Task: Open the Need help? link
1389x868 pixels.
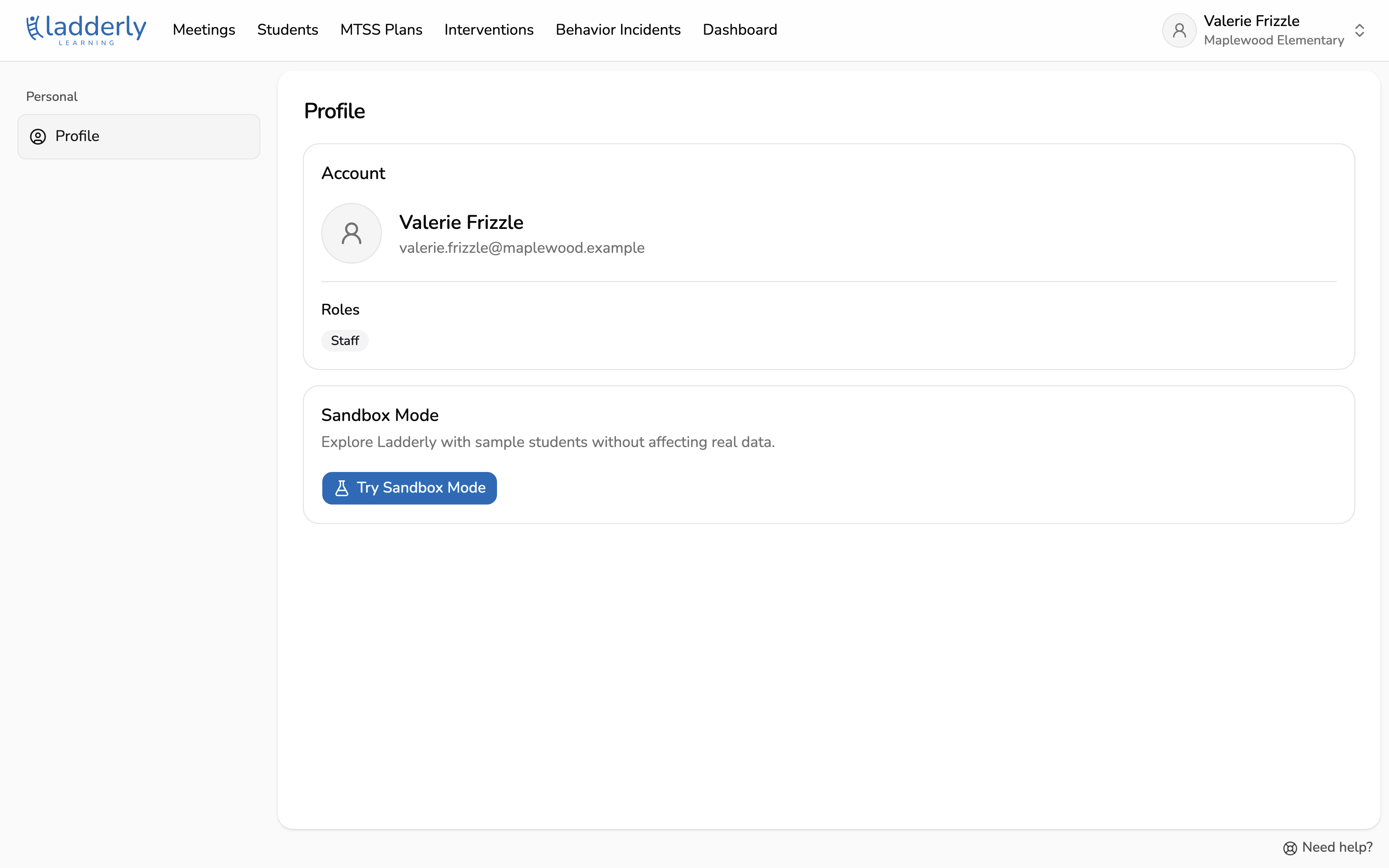Action: [1328, 847]
